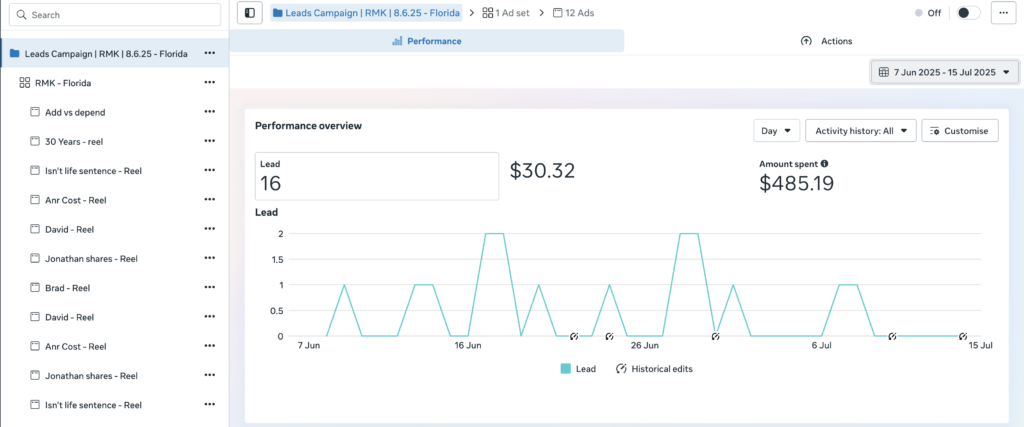Select the Lead metric card showing 16
Viewport: 1024px width, 427px height.
pos(375,176)
